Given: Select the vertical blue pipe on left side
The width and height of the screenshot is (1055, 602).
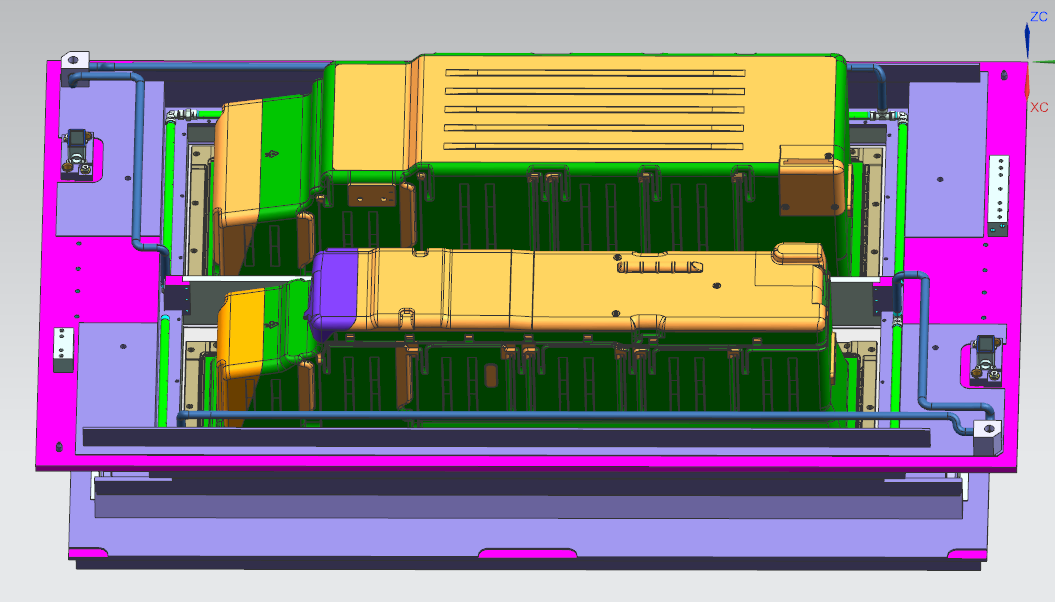Looking at the screenshot, I should click(x=138, y=160).
